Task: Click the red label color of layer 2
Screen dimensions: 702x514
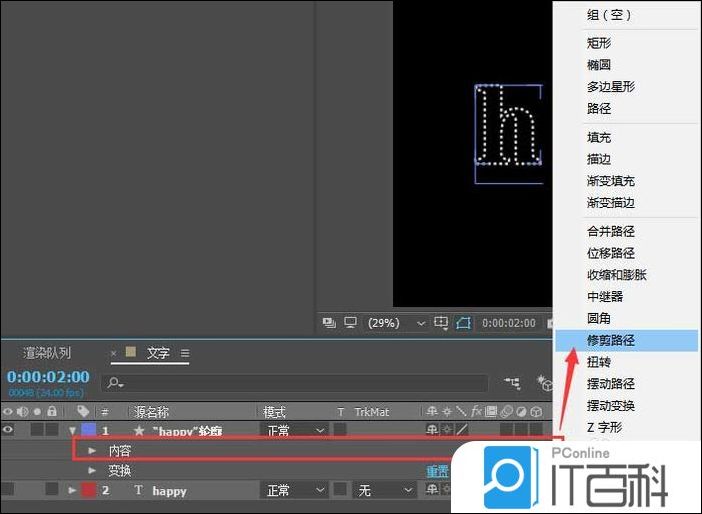Action: click(87, 491)
